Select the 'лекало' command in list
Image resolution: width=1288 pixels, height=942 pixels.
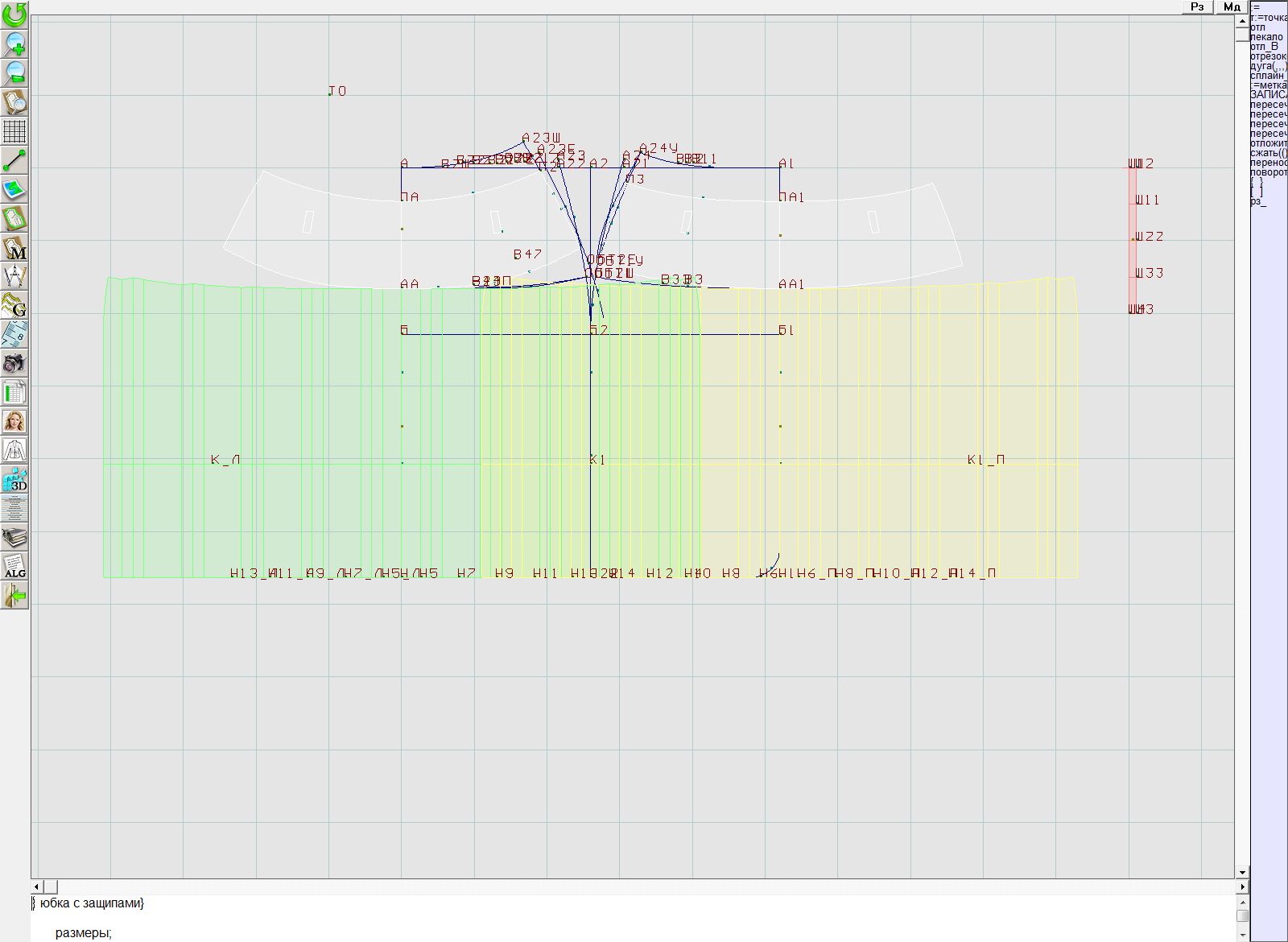point(1267,37)
